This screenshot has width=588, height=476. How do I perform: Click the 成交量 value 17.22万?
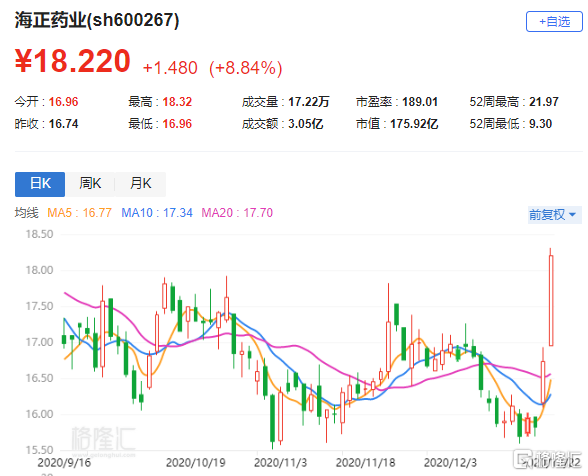point(309,102)
